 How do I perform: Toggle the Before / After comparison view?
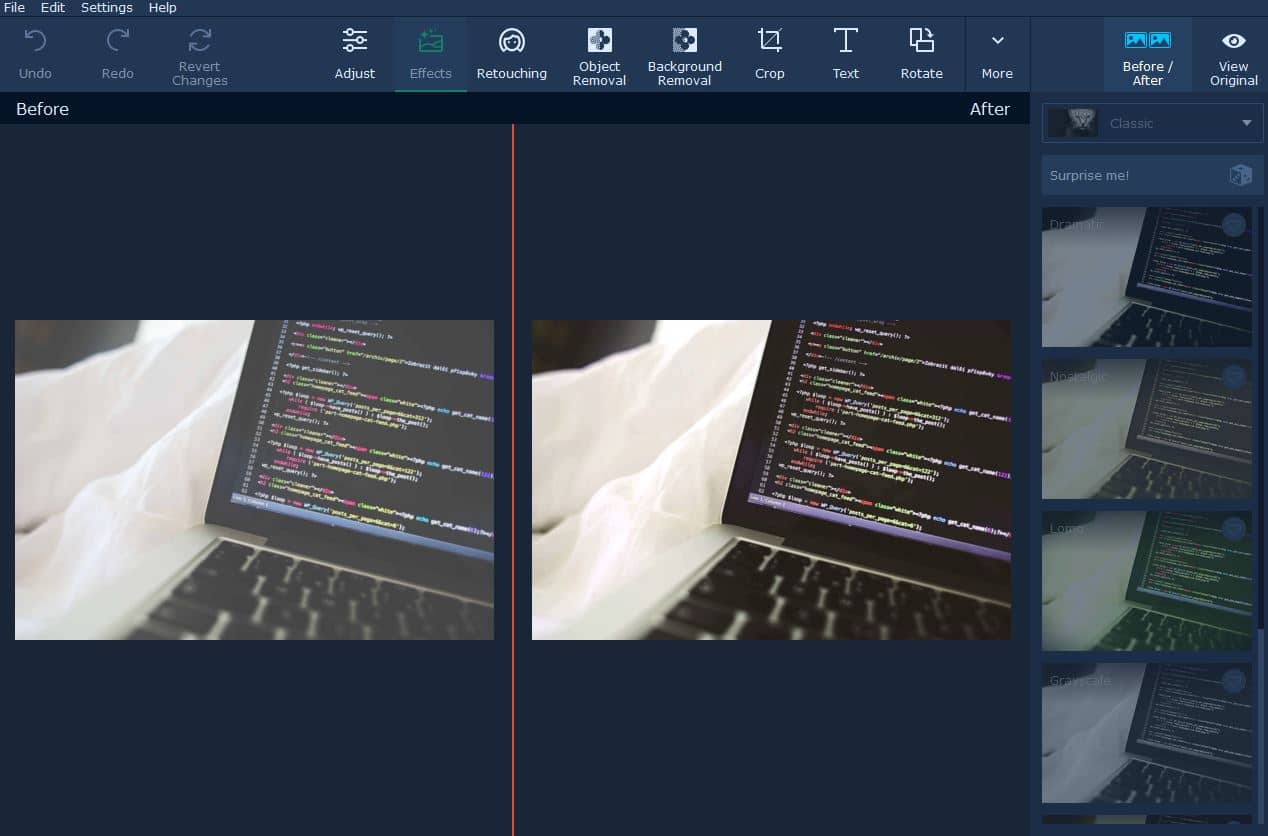pos(1147,54)
